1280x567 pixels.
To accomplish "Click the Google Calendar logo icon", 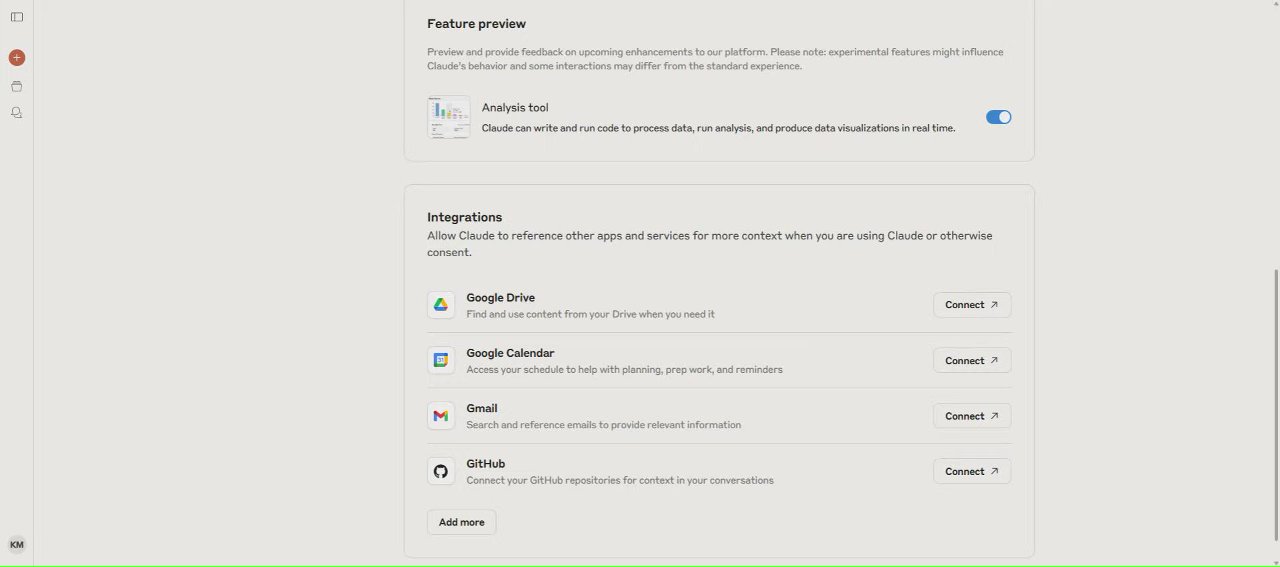I will [x=441, y=360].
